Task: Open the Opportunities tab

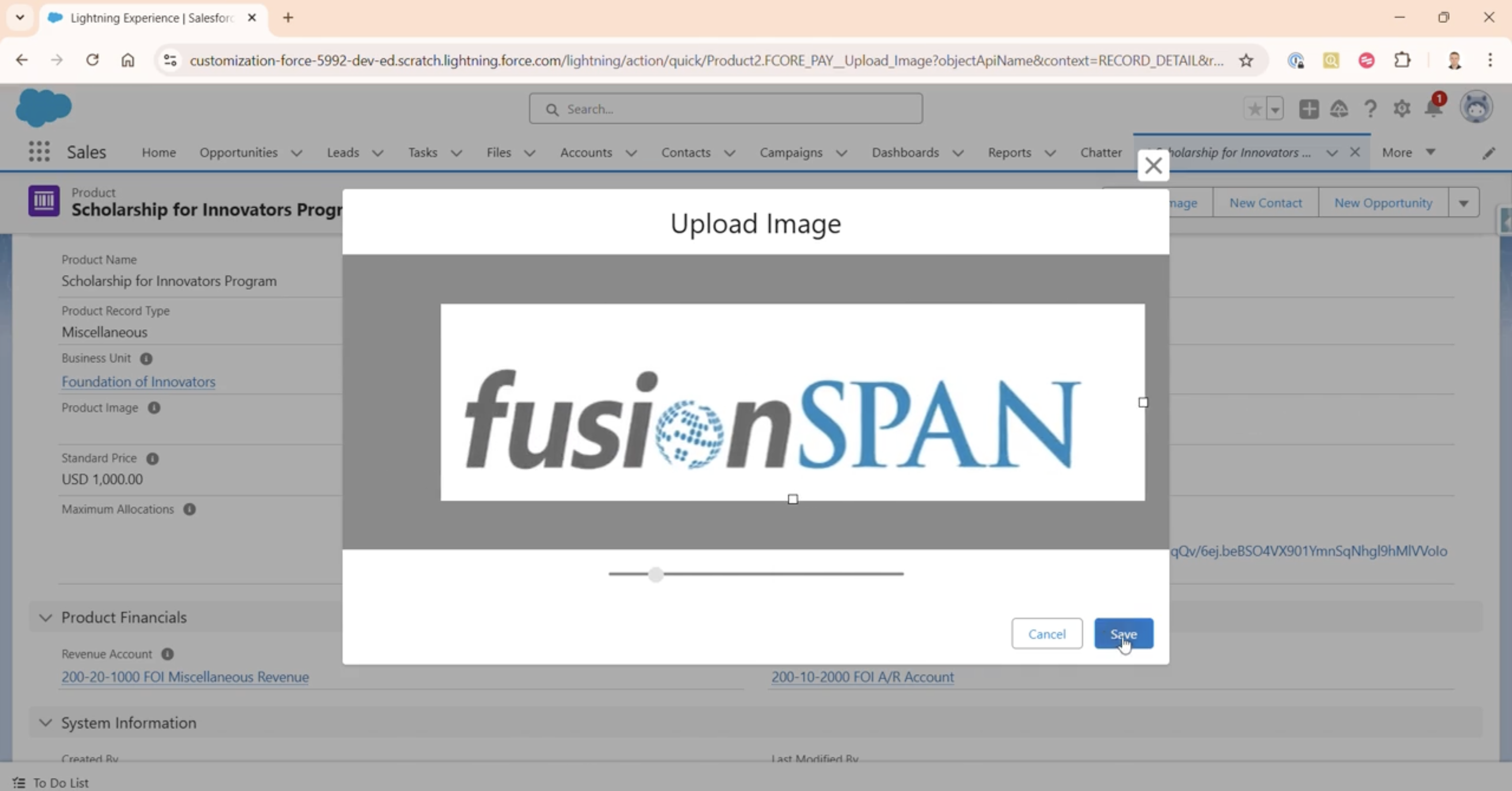Action: pos(238,152)
